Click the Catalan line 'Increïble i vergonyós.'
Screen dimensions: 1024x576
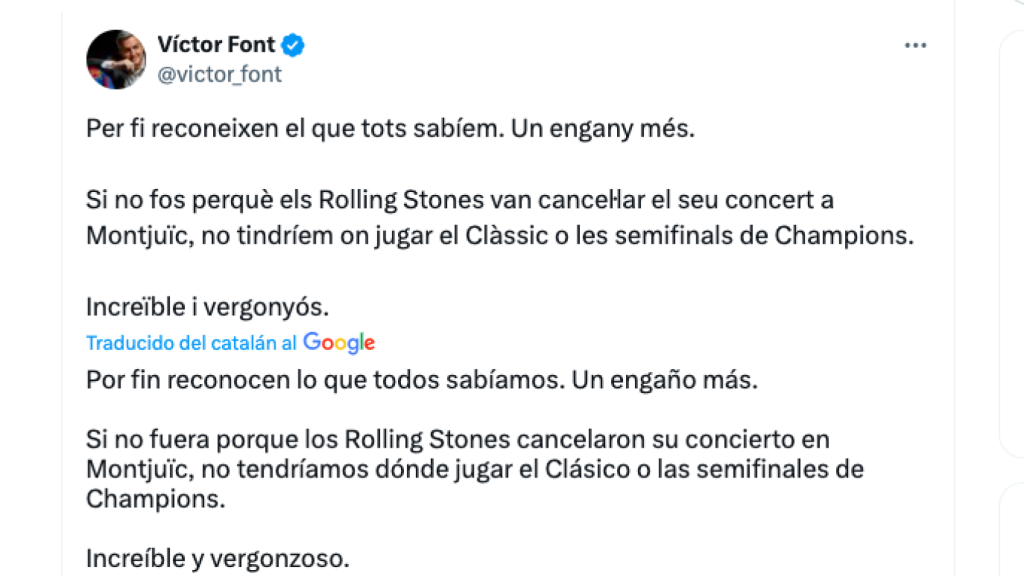tap(207, 304)
